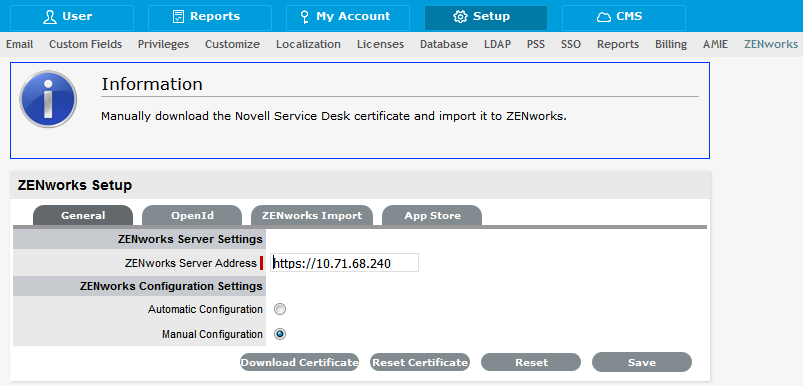Switch to the OpenId tab
Screen dimensions: 803x386
pyautogui.click(x=192, y=216)
